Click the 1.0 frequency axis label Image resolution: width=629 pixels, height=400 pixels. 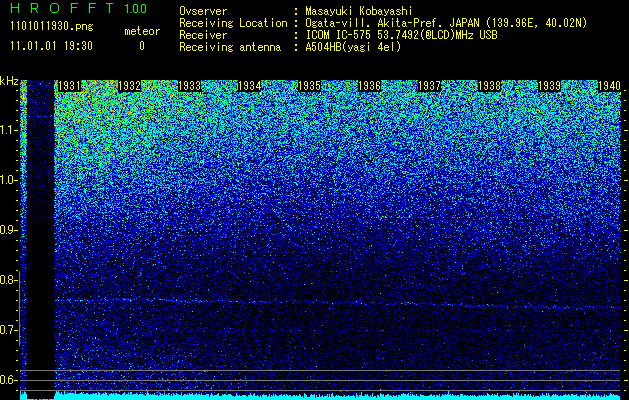click(x=9, y=180)
